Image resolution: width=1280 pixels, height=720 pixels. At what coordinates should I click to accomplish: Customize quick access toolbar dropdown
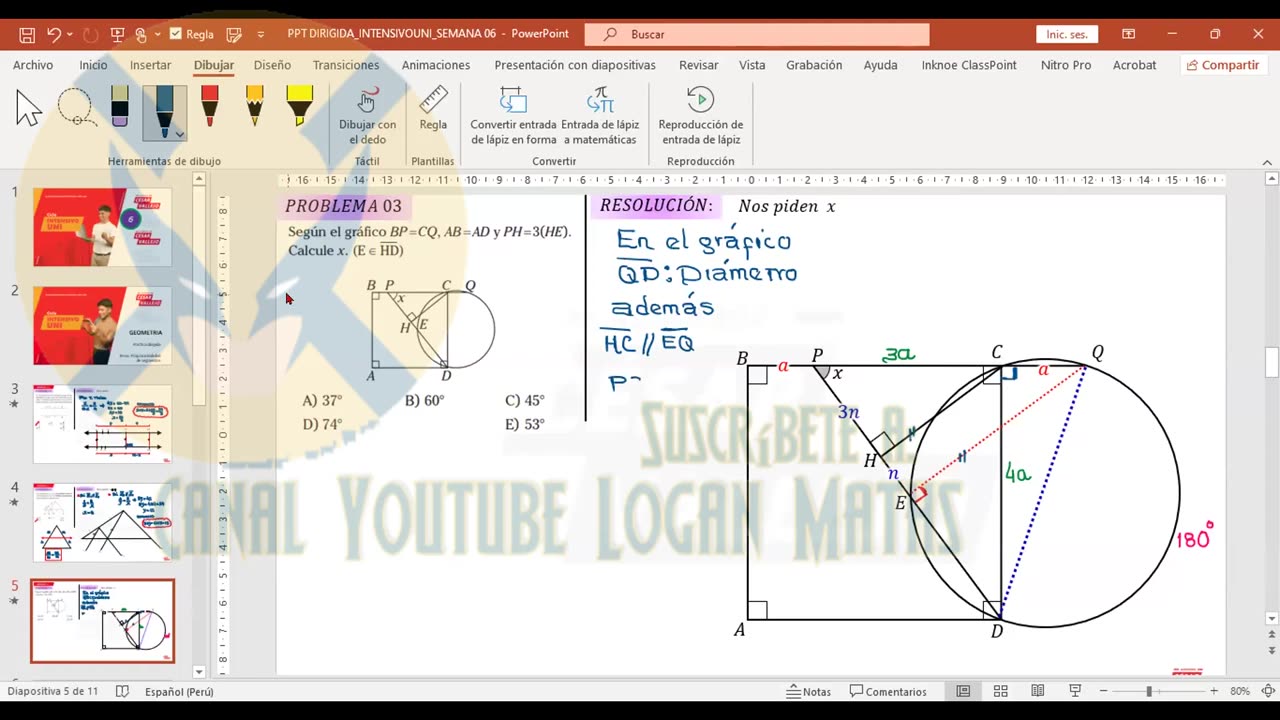point(261,34)
